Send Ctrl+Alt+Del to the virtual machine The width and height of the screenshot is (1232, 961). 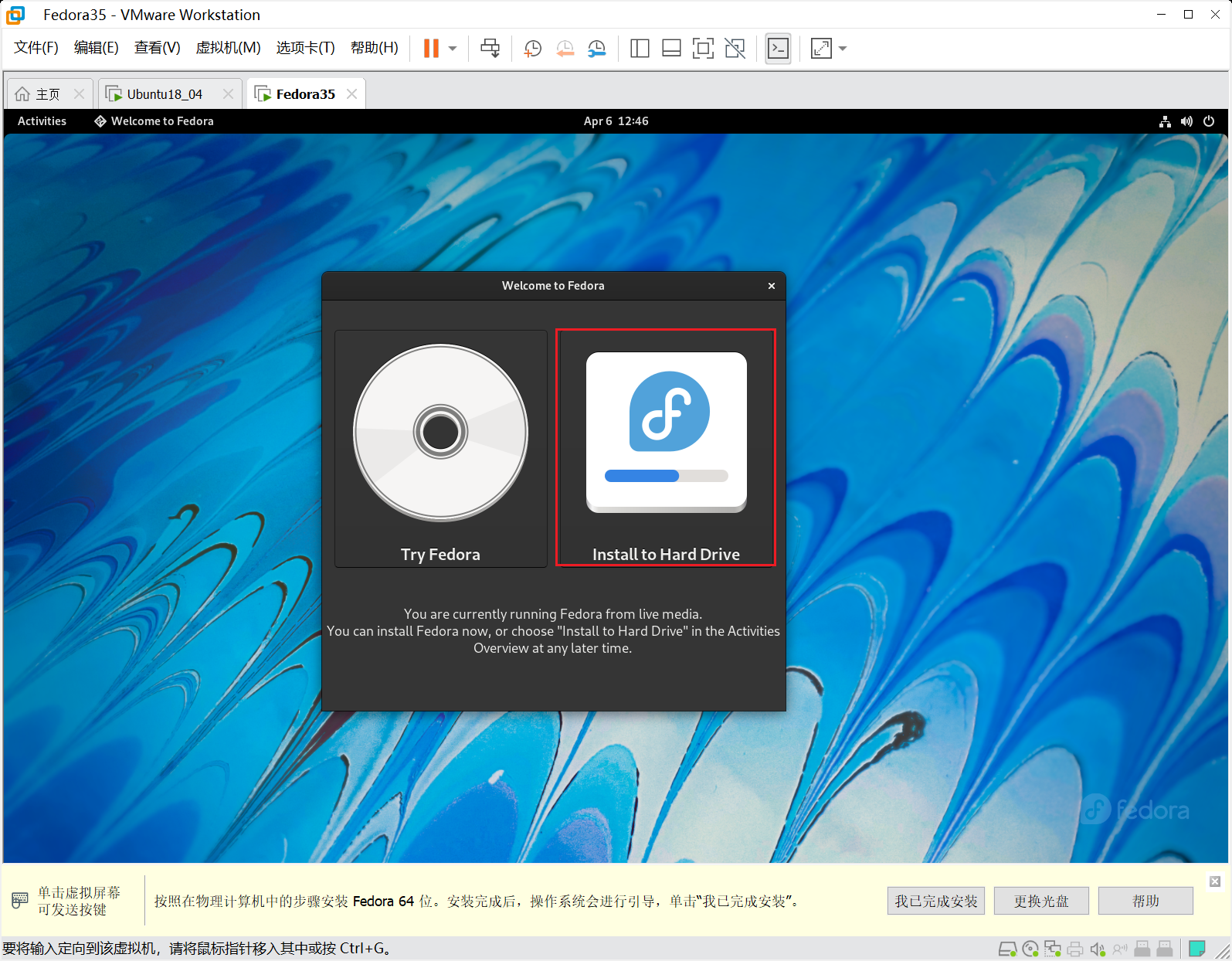point(490,49)
